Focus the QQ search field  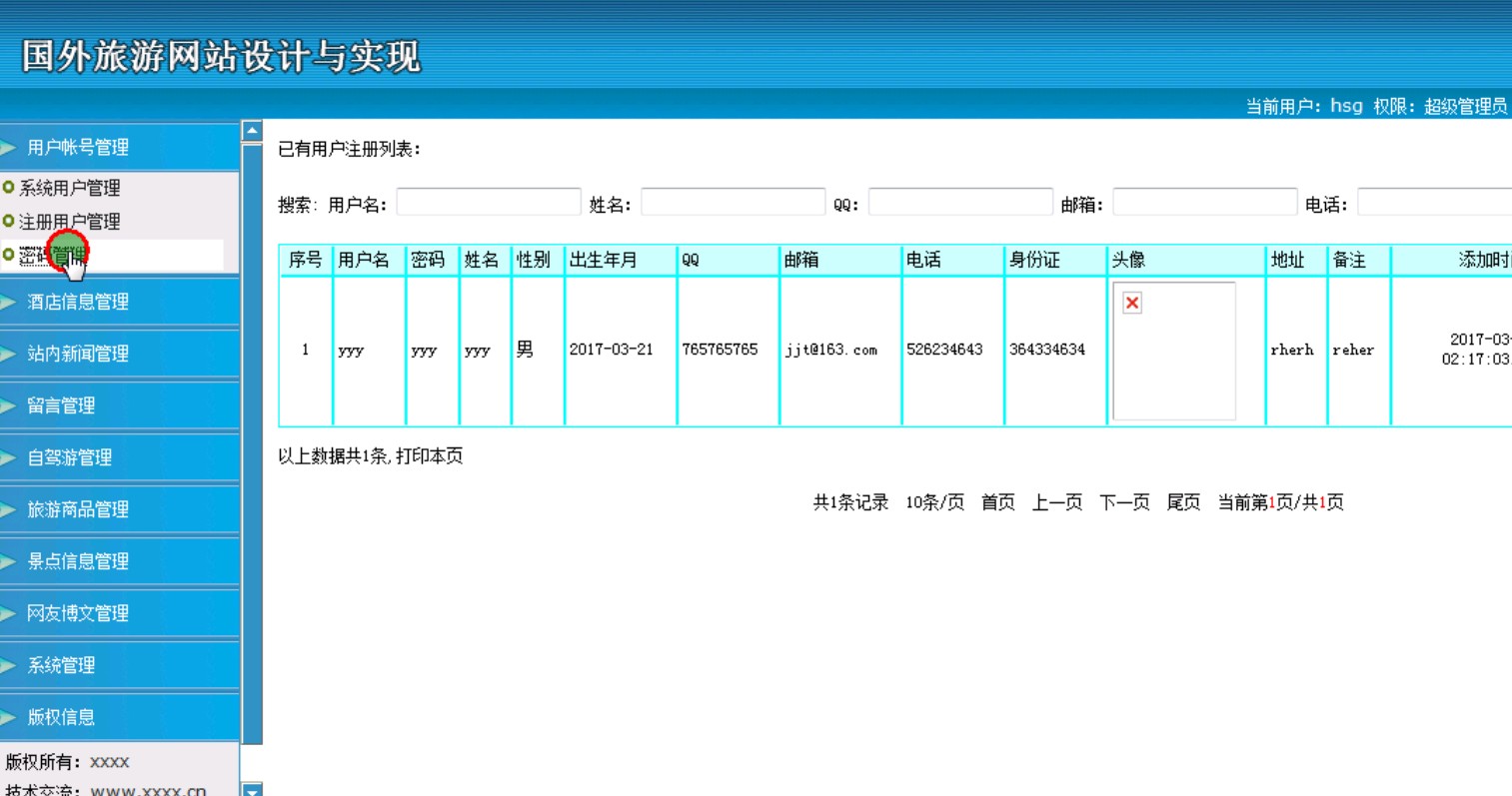click(x=960, y=203)
